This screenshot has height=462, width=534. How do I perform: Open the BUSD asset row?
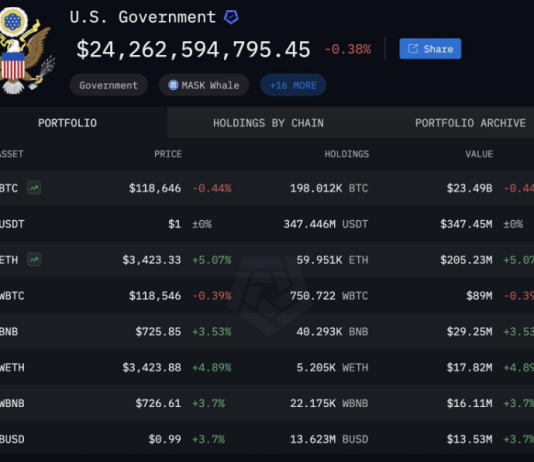click(267, 439)
